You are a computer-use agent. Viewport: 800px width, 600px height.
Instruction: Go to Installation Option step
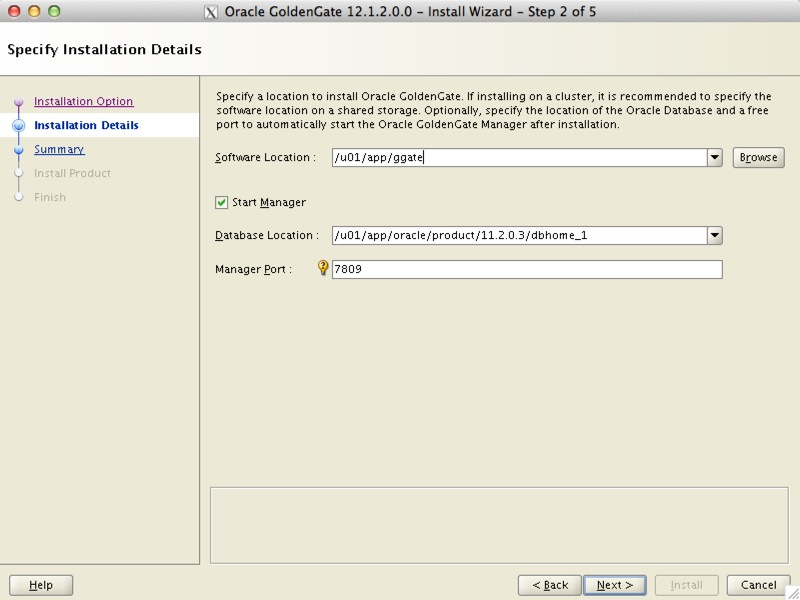pyautogui.click(x=84, y=101)
